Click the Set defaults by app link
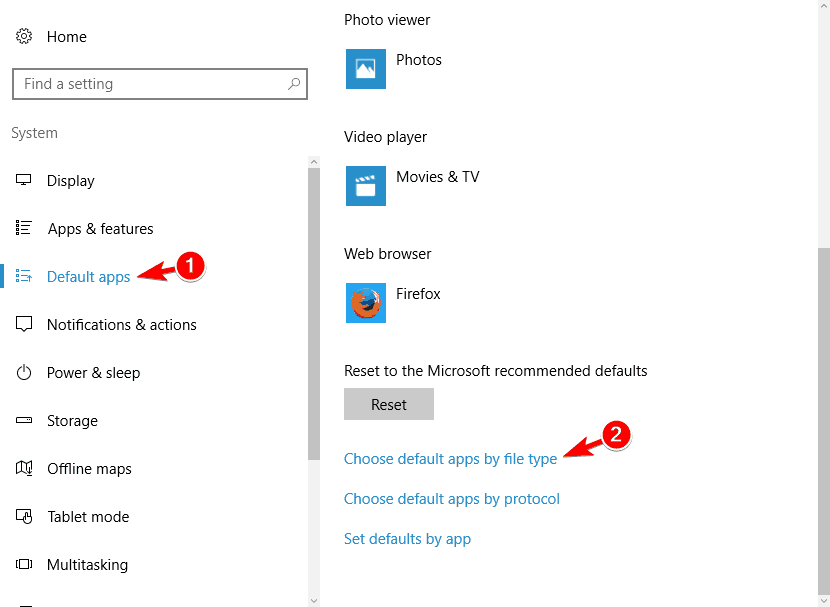The width and height of the screenshot is (830, 607). (407, 539)
